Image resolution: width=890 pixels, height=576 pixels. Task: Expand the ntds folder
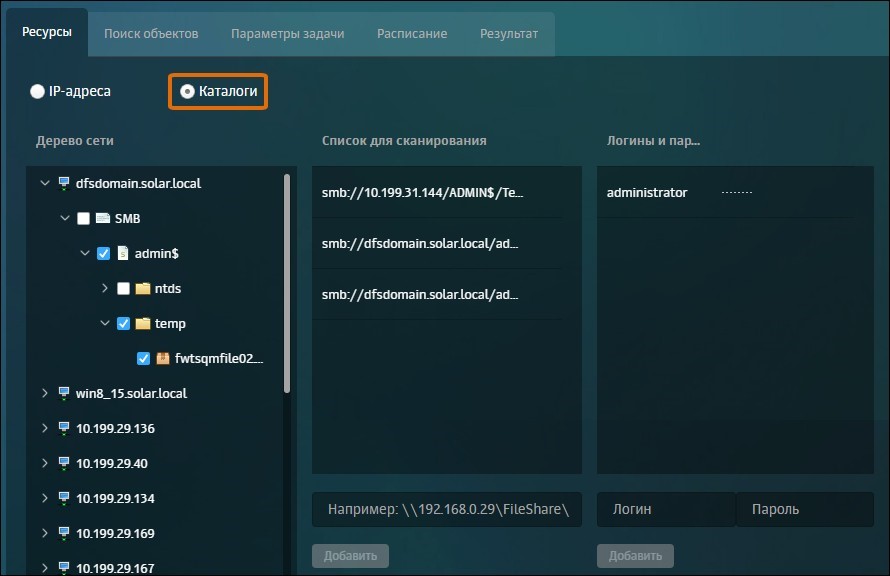point(104,288)
